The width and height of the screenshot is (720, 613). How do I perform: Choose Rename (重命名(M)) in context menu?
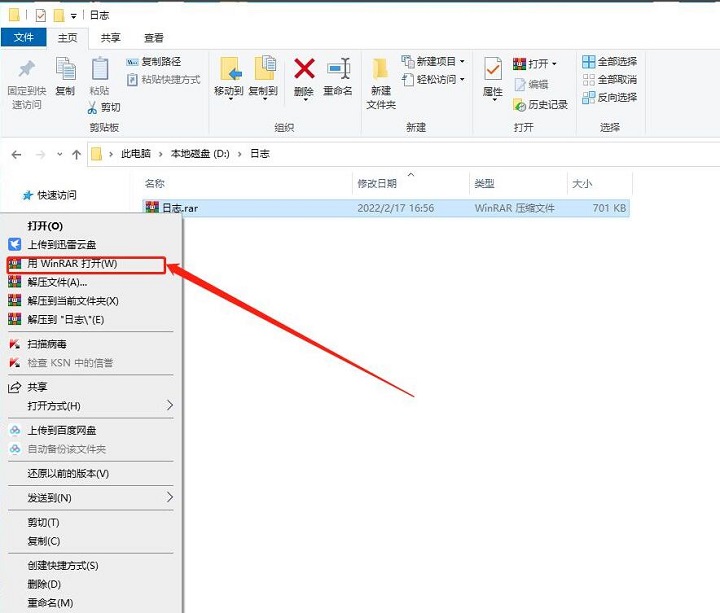click(91, 603)
